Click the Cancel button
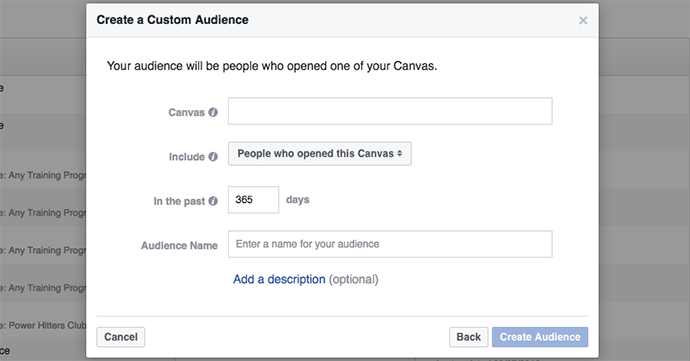 click(121, 337)
